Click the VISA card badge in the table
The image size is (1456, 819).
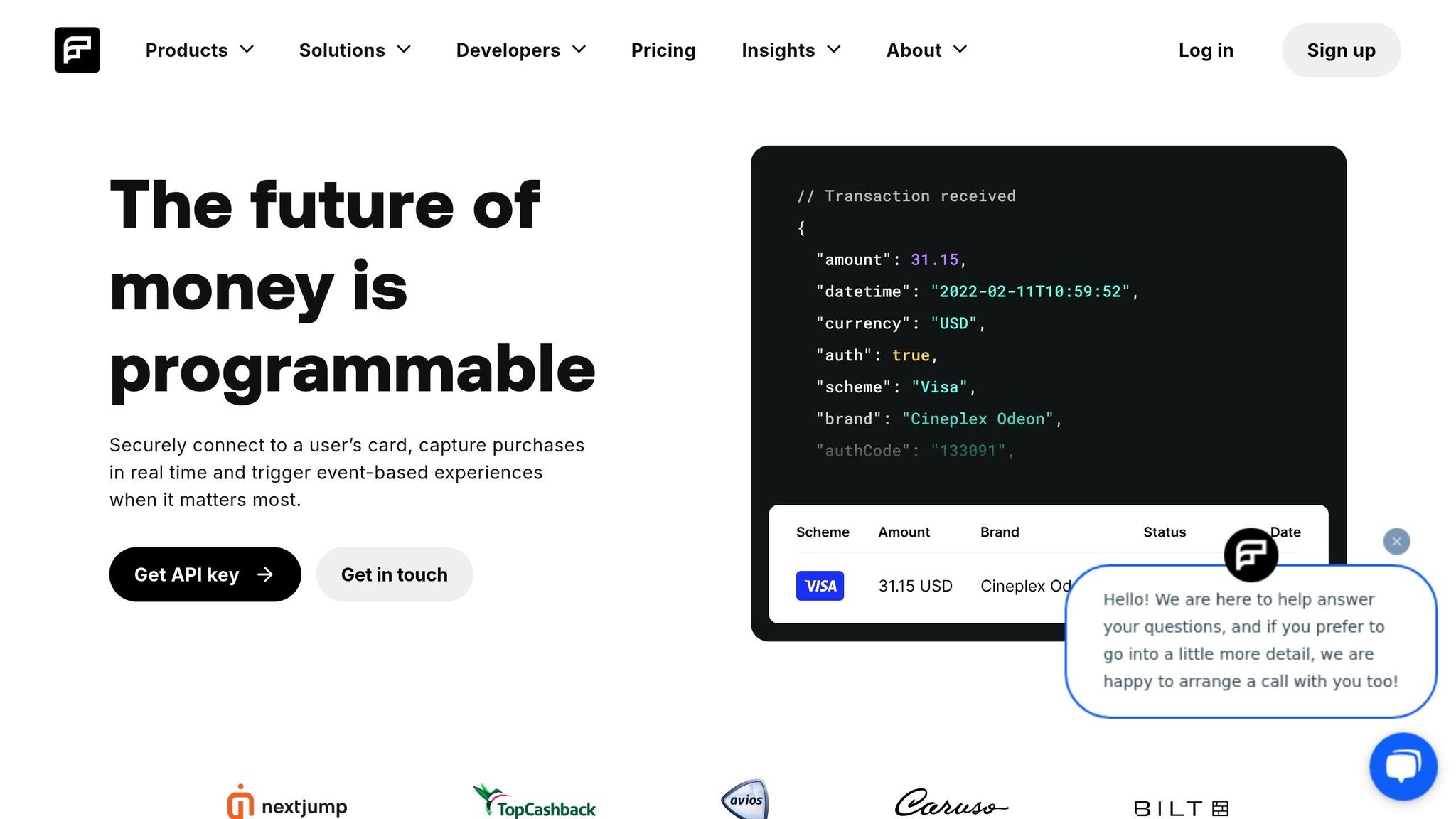click(x=820, y=586)
